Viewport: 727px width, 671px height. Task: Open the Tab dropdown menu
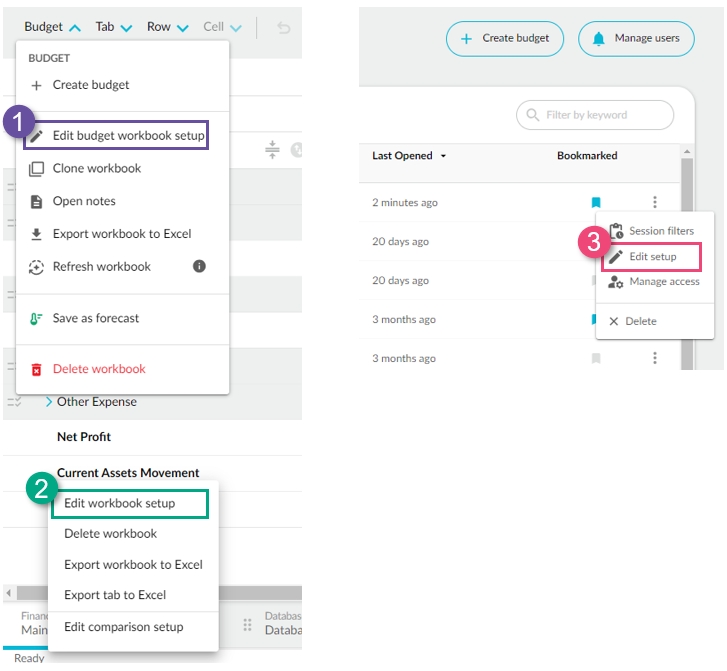pyautogui.click(x=113, y=27)
